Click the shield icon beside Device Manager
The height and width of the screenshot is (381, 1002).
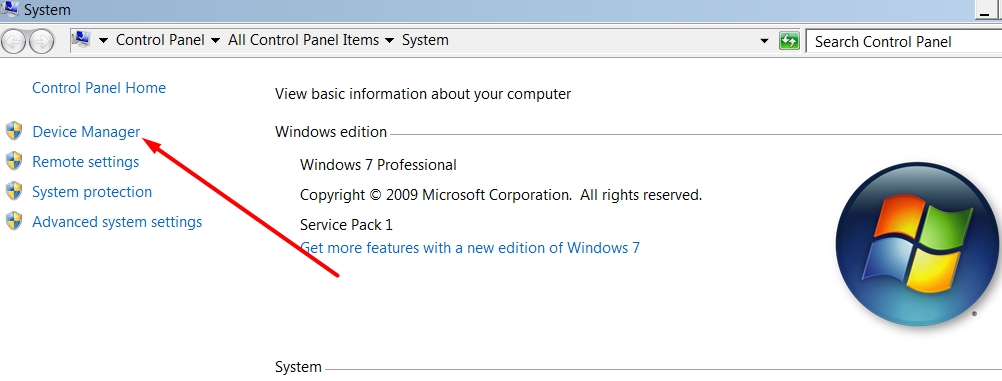[x=14, y=132]
